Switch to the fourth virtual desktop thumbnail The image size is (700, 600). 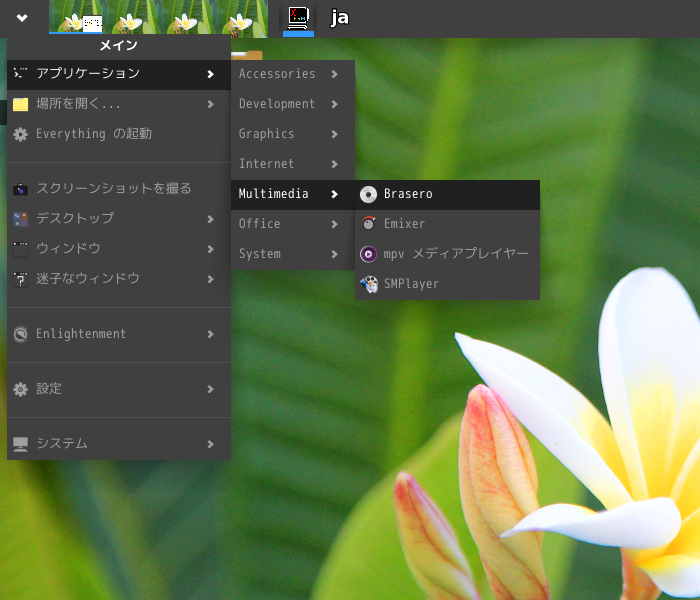241,17
